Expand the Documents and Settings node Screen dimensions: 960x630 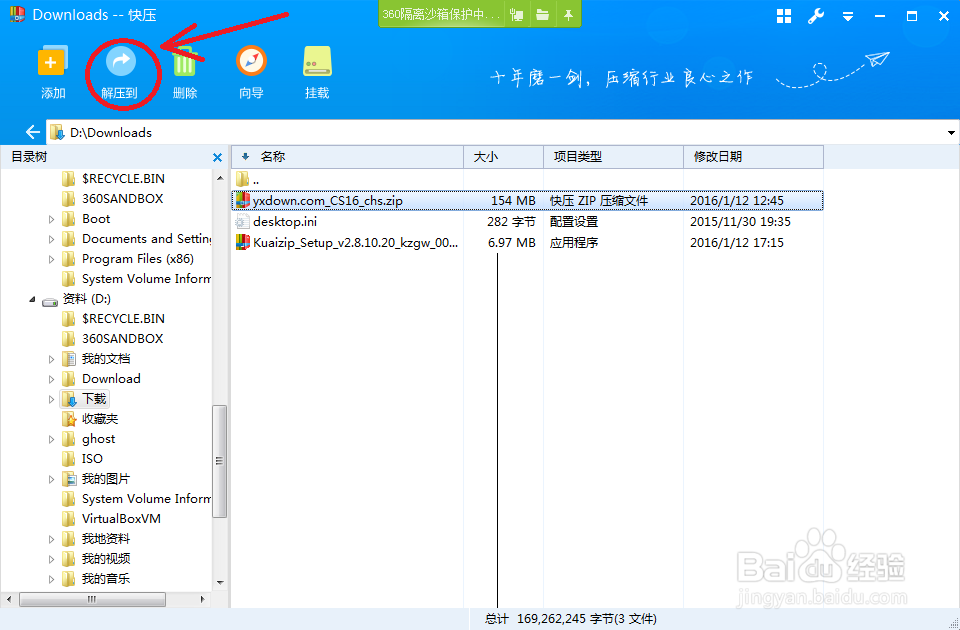(51, 239)
